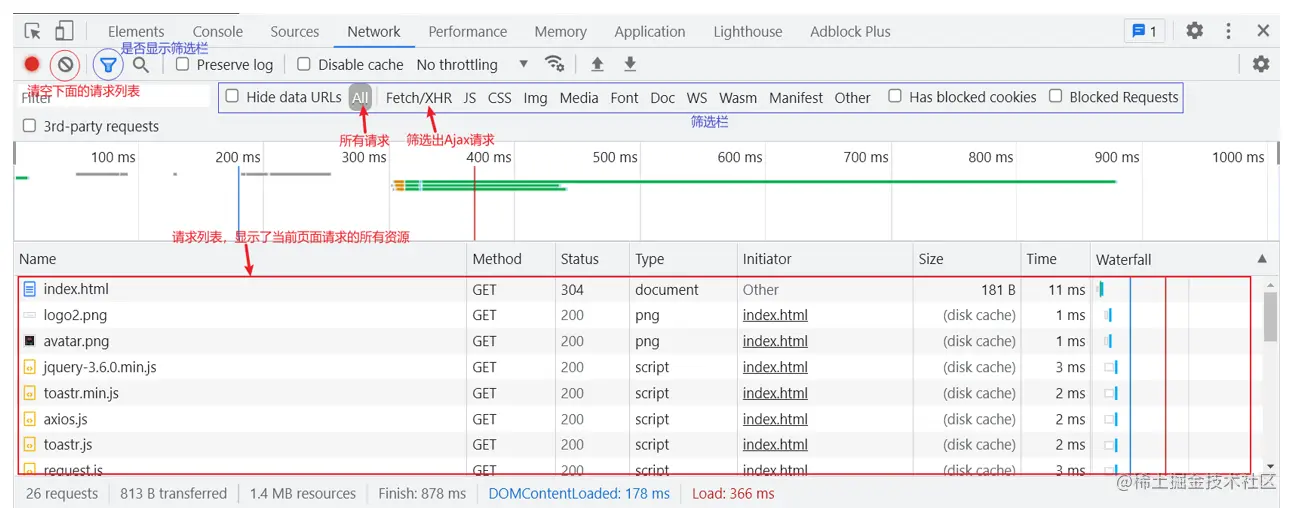Select the All filter type
Image resolution: width=1293 pixels, height=508 pixels.
click(x=360, y=97)
